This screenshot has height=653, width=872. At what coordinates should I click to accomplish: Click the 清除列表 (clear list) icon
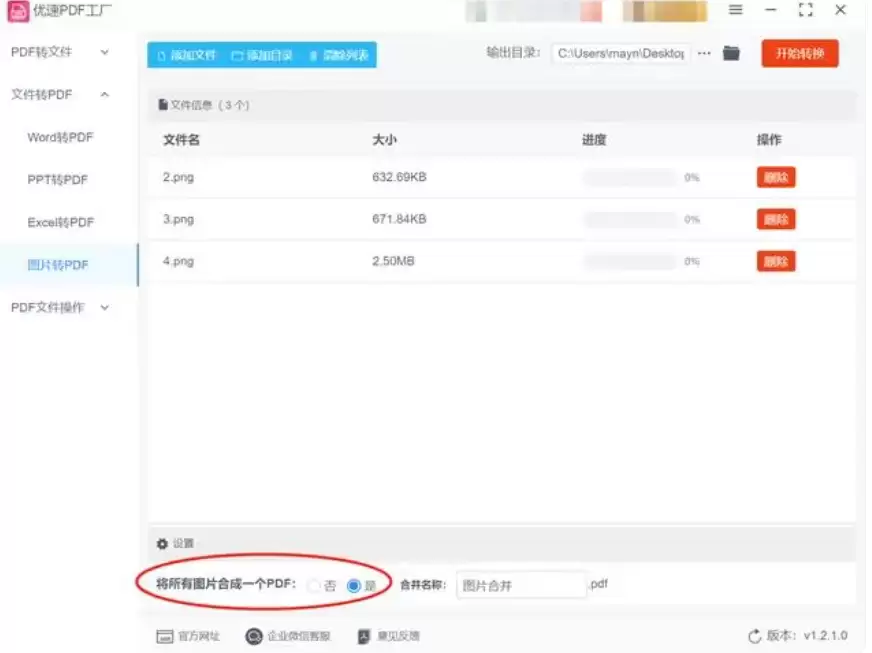313,56
